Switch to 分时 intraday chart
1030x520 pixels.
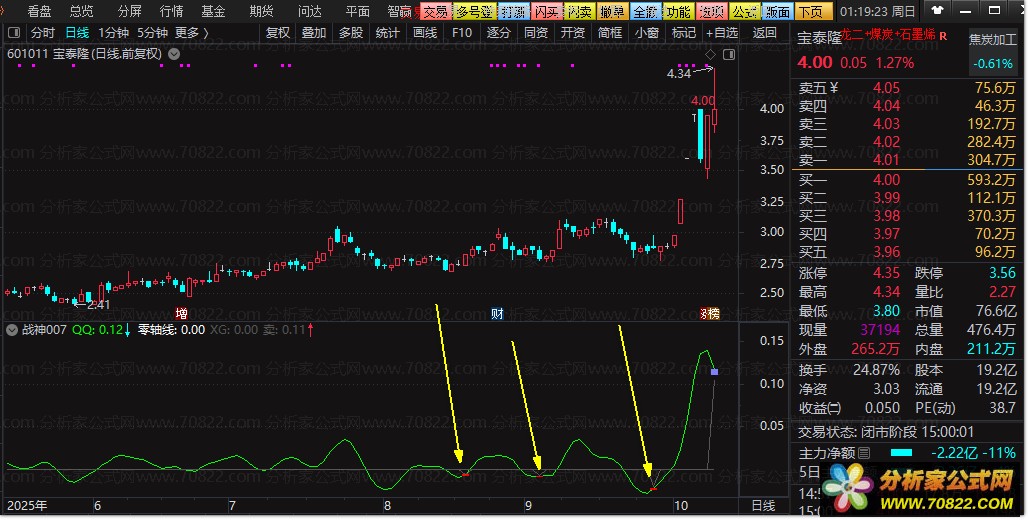tap(43, 32)
